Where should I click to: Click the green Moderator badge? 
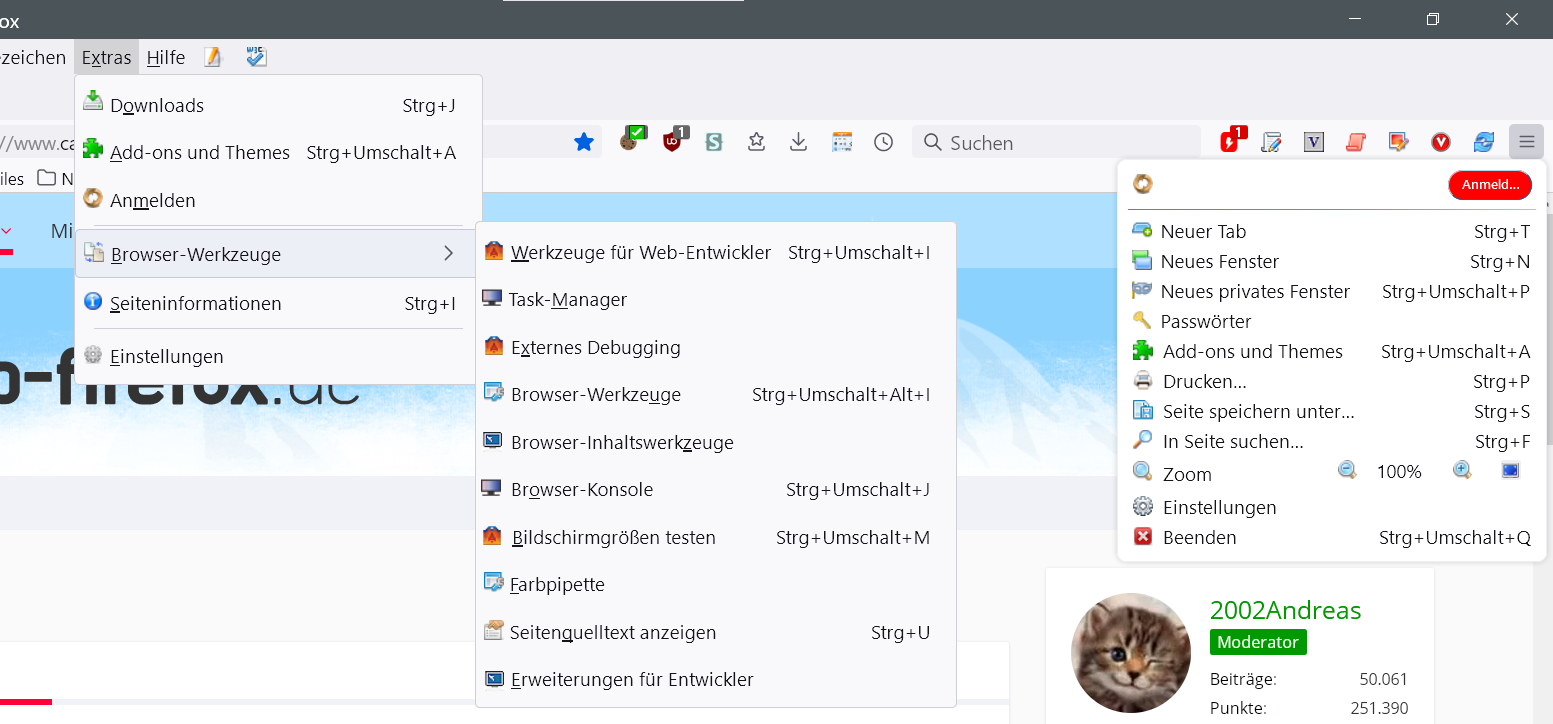1258,642
